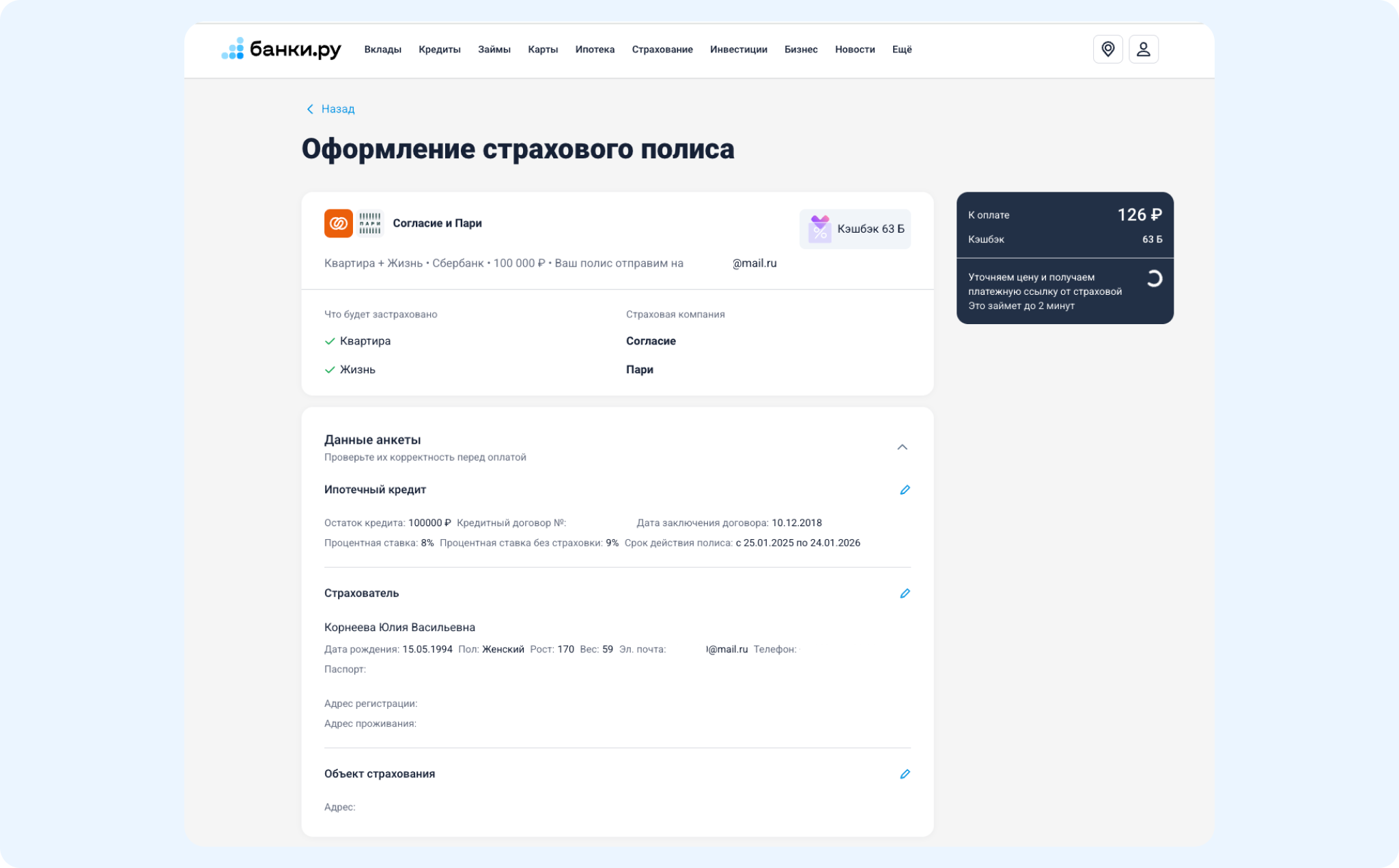
Task: Click the cashback gift percent icon
Action: (819, 229)
